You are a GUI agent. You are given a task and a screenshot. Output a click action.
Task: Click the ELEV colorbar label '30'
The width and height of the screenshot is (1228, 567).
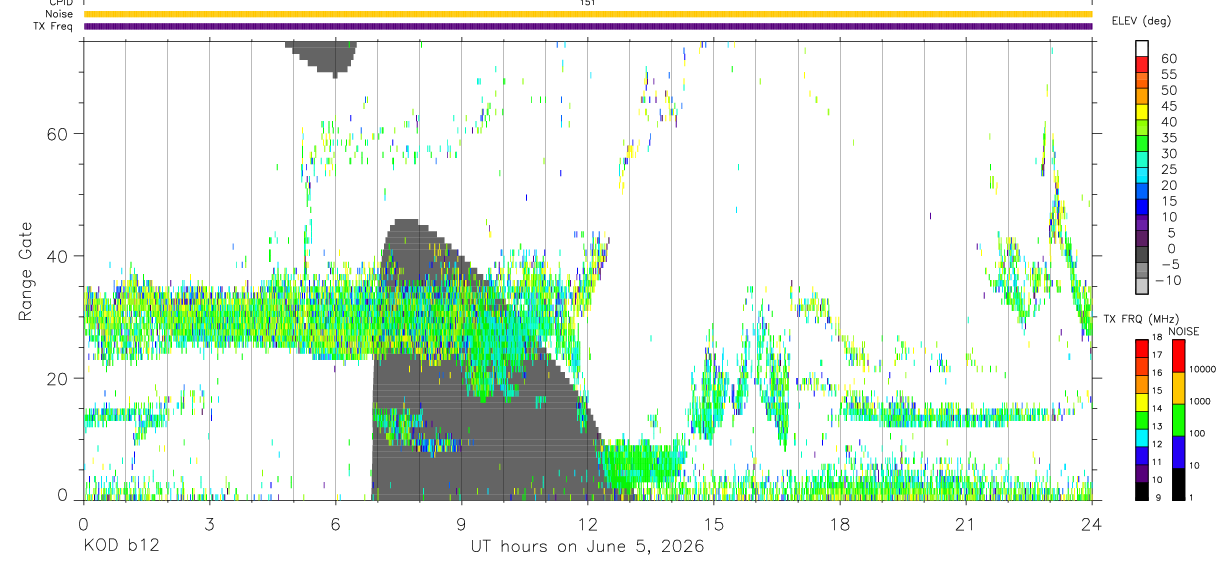(1168, 153)
